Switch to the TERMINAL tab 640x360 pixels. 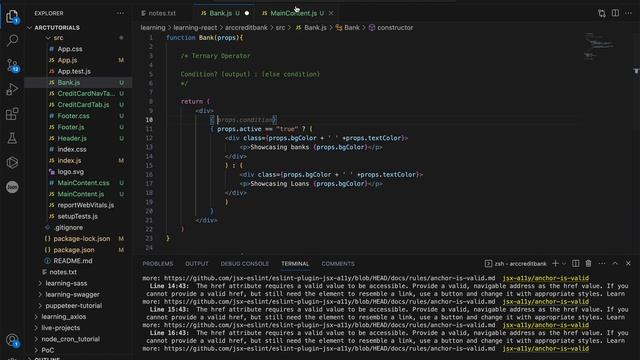295,264
